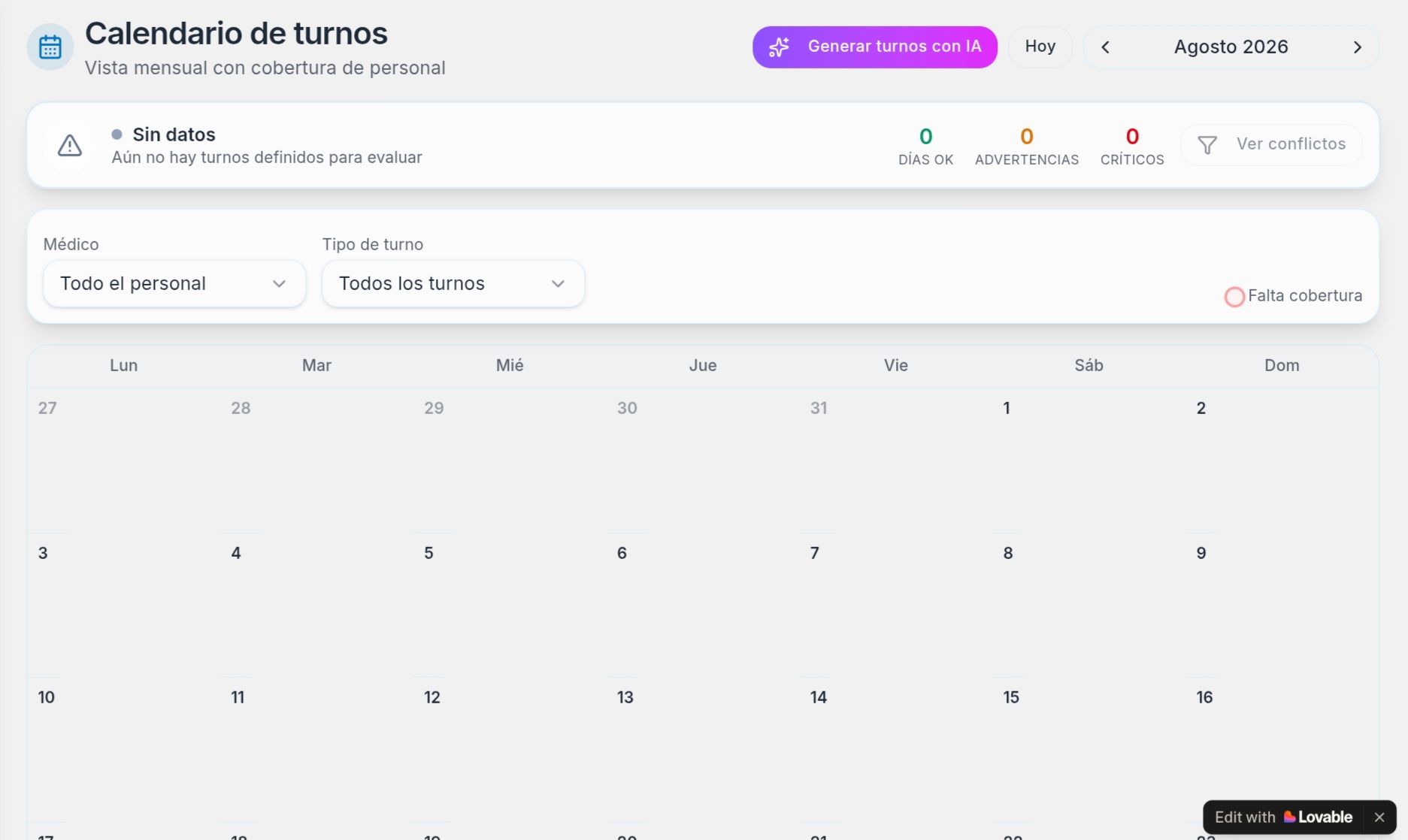The height and width of the screenshot is (840, 1408).
Task: Click the Hoy button
Action: [1040, 47]
